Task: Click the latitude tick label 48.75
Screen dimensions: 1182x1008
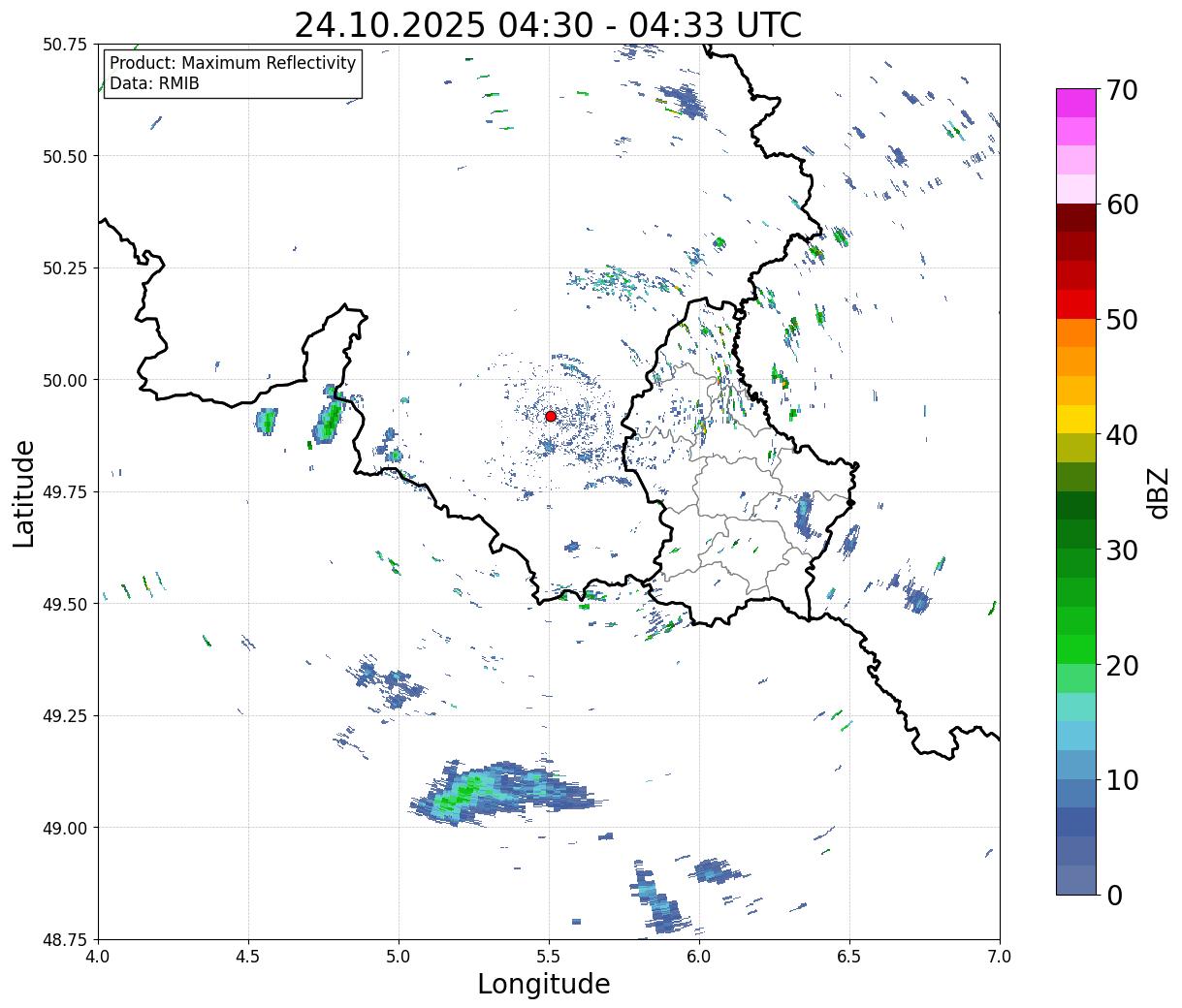Action: [65, 939]
